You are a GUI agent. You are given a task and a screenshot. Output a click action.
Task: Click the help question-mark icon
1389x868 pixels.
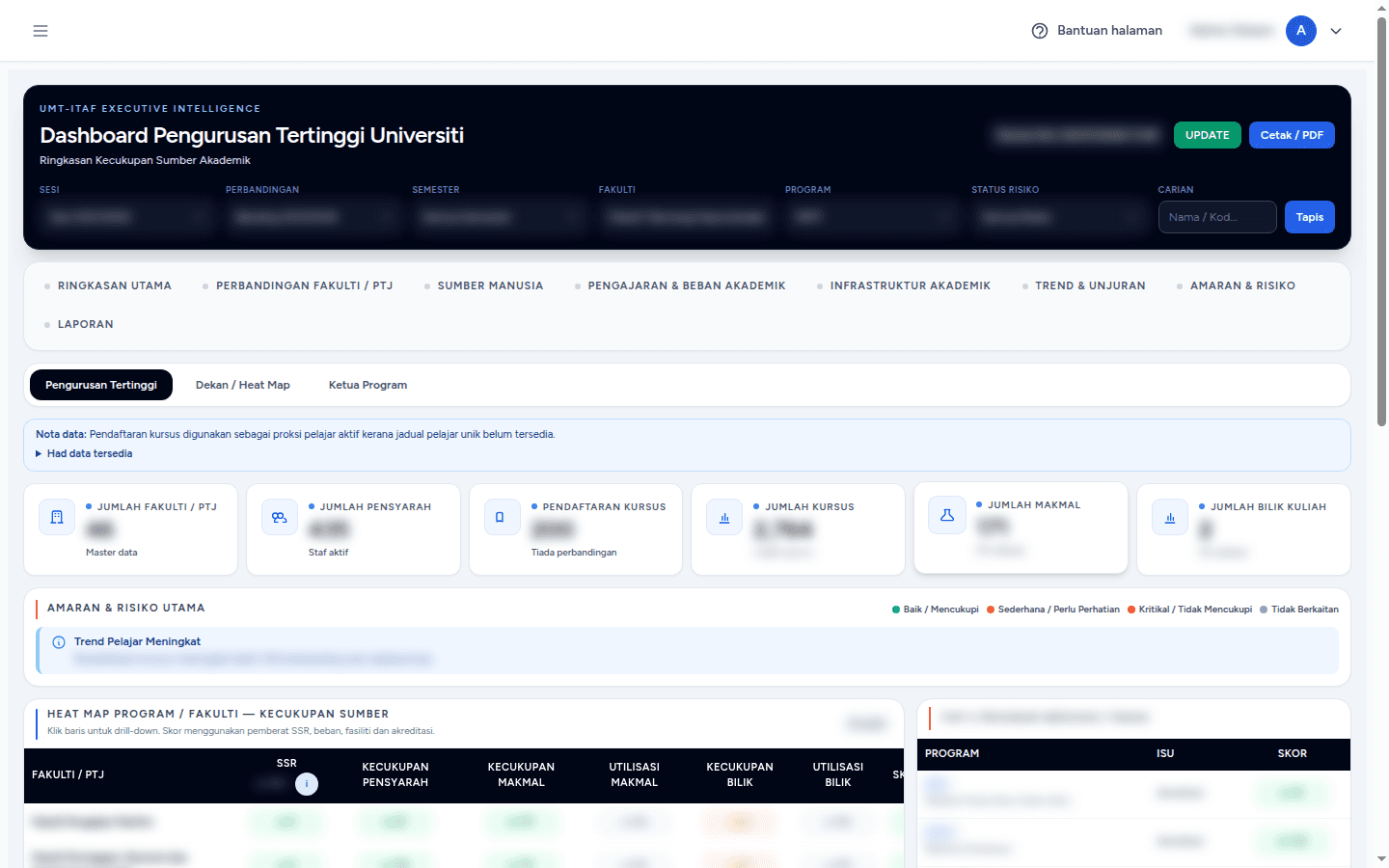[1040, 31]
